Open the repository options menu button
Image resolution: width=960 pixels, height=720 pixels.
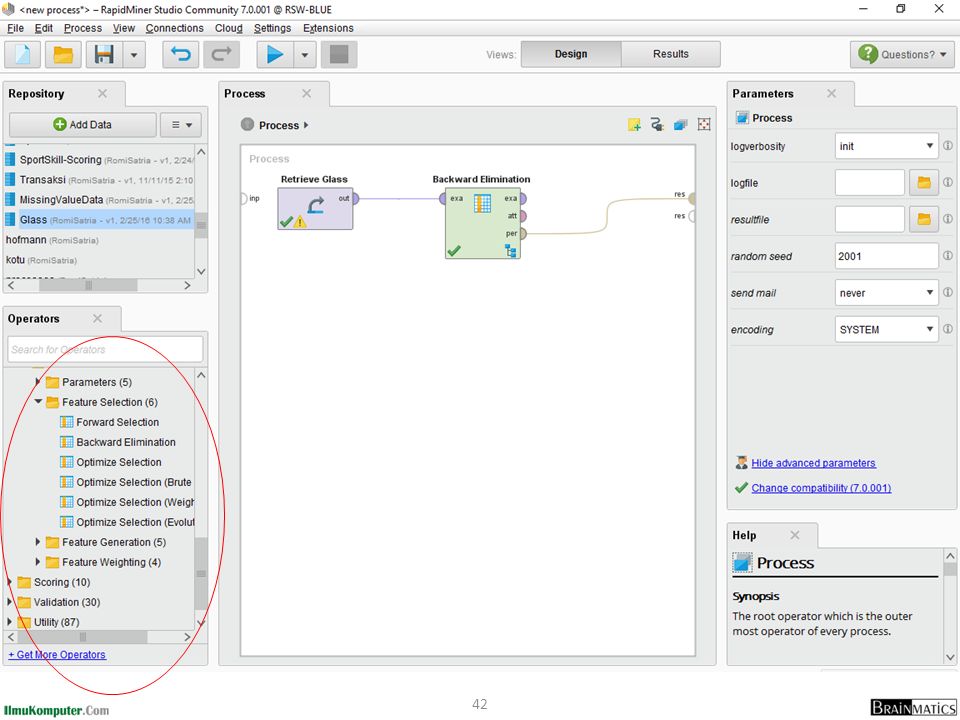(x=181, y=125)
